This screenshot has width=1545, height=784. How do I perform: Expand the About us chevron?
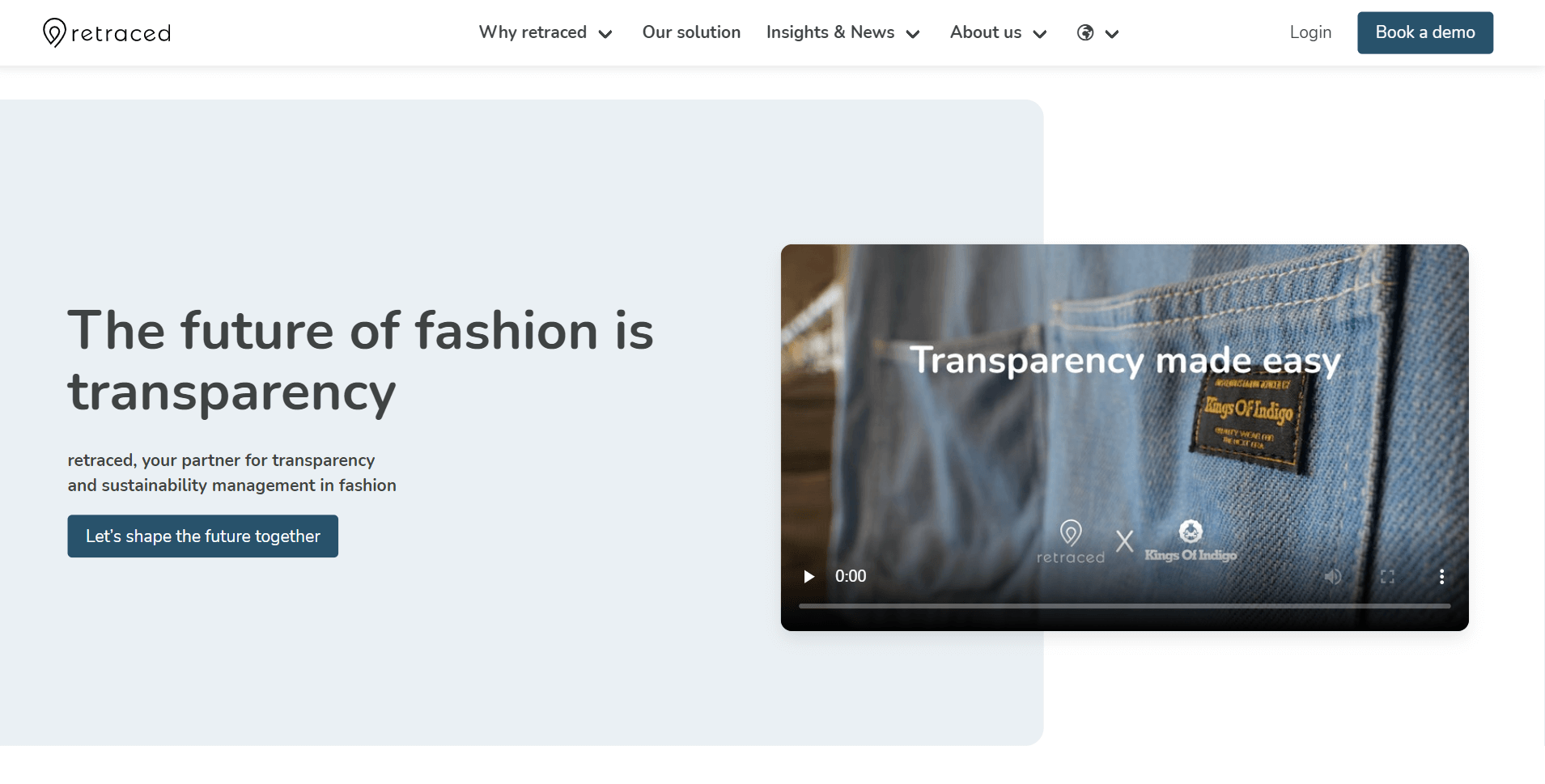pos(1040,34)
